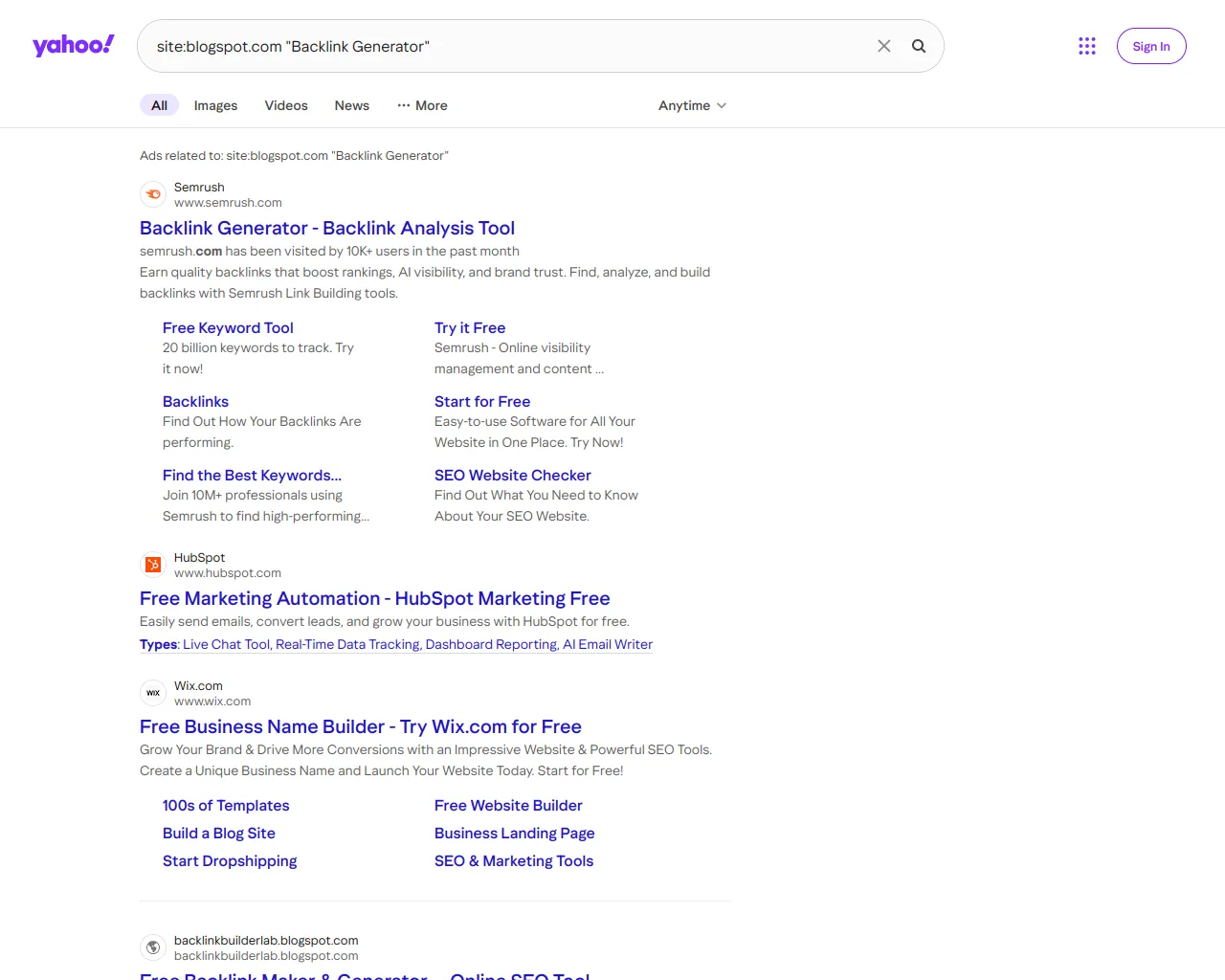Open the More menu
Viewport: 1225px width, 980px height.
422,105
